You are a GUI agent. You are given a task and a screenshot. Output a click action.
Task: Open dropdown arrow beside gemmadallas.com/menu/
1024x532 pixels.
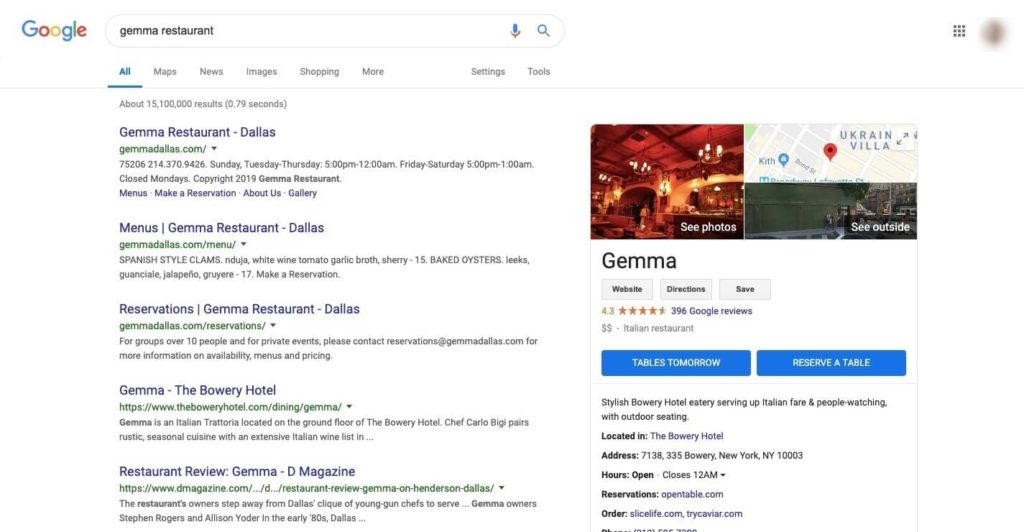244,244
